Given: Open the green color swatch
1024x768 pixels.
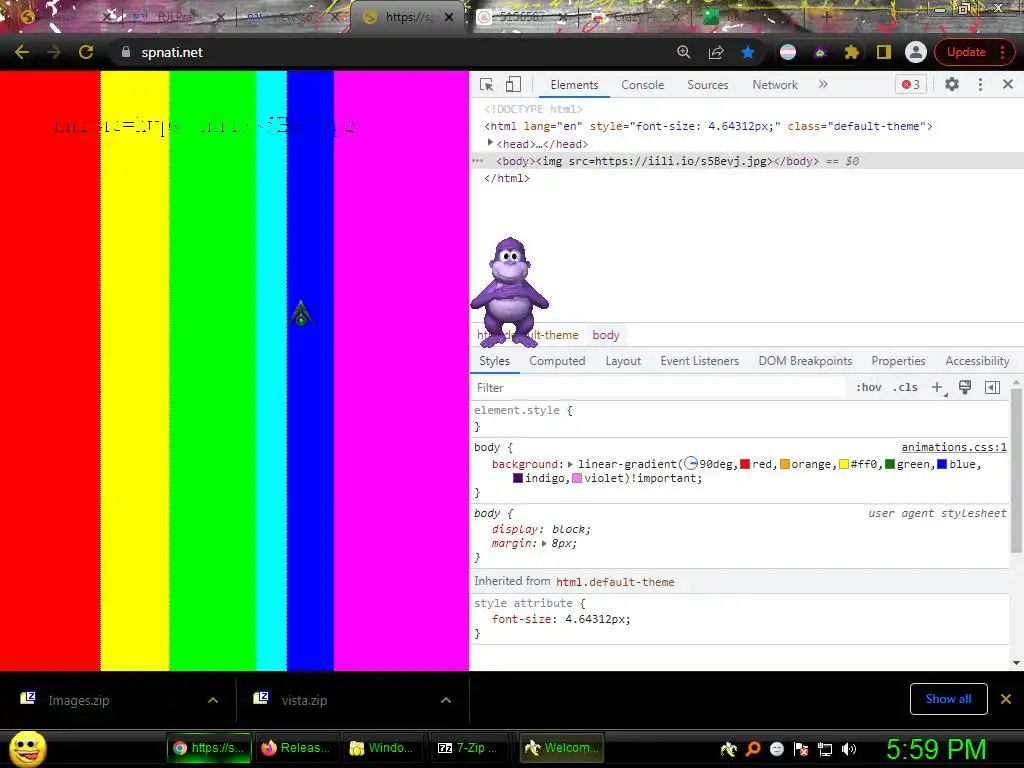Looking at the screenshot, I should [x=890, y=464].
